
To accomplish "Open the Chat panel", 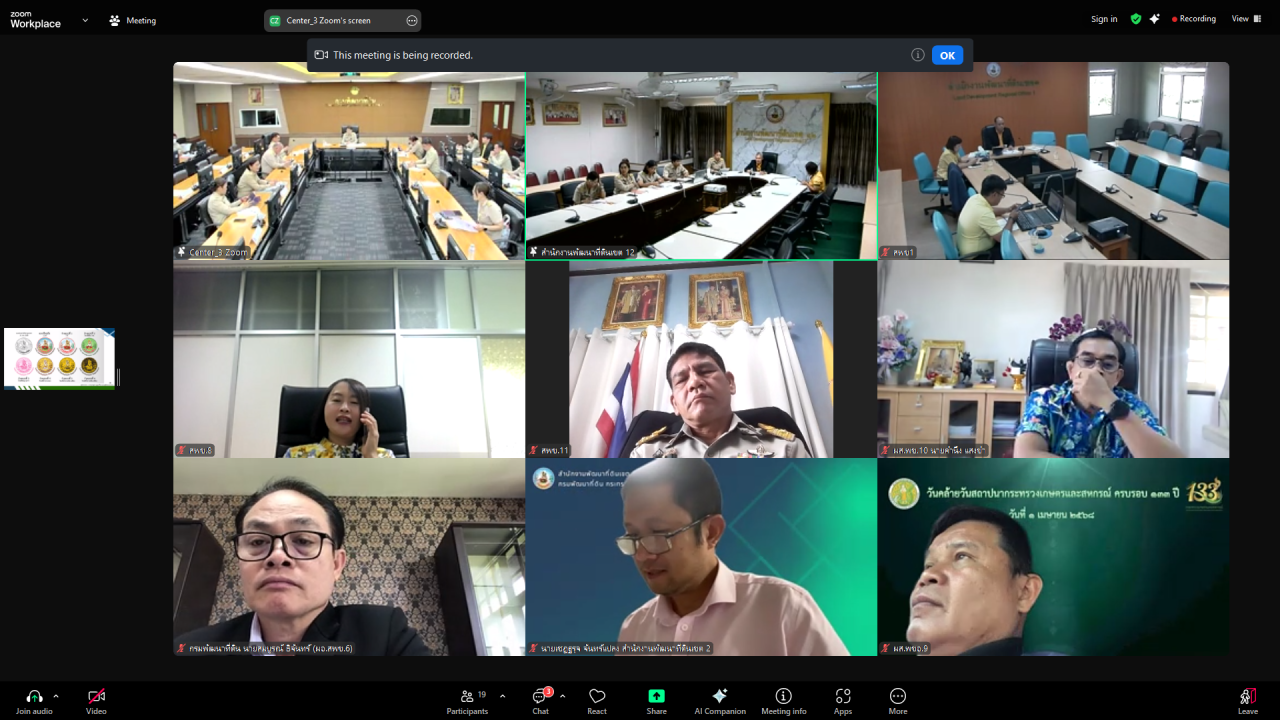I will click(x=540, y=701).
